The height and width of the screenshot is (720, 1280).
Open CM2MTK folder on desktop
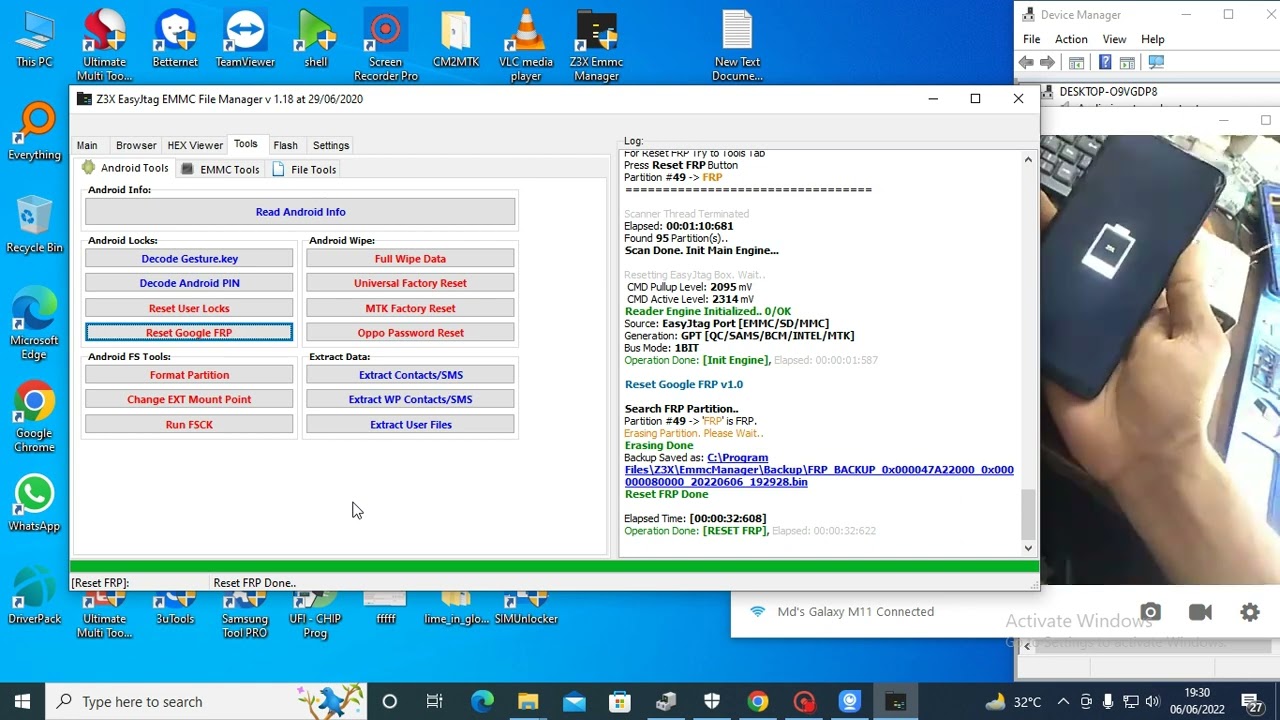click(456, 40)
